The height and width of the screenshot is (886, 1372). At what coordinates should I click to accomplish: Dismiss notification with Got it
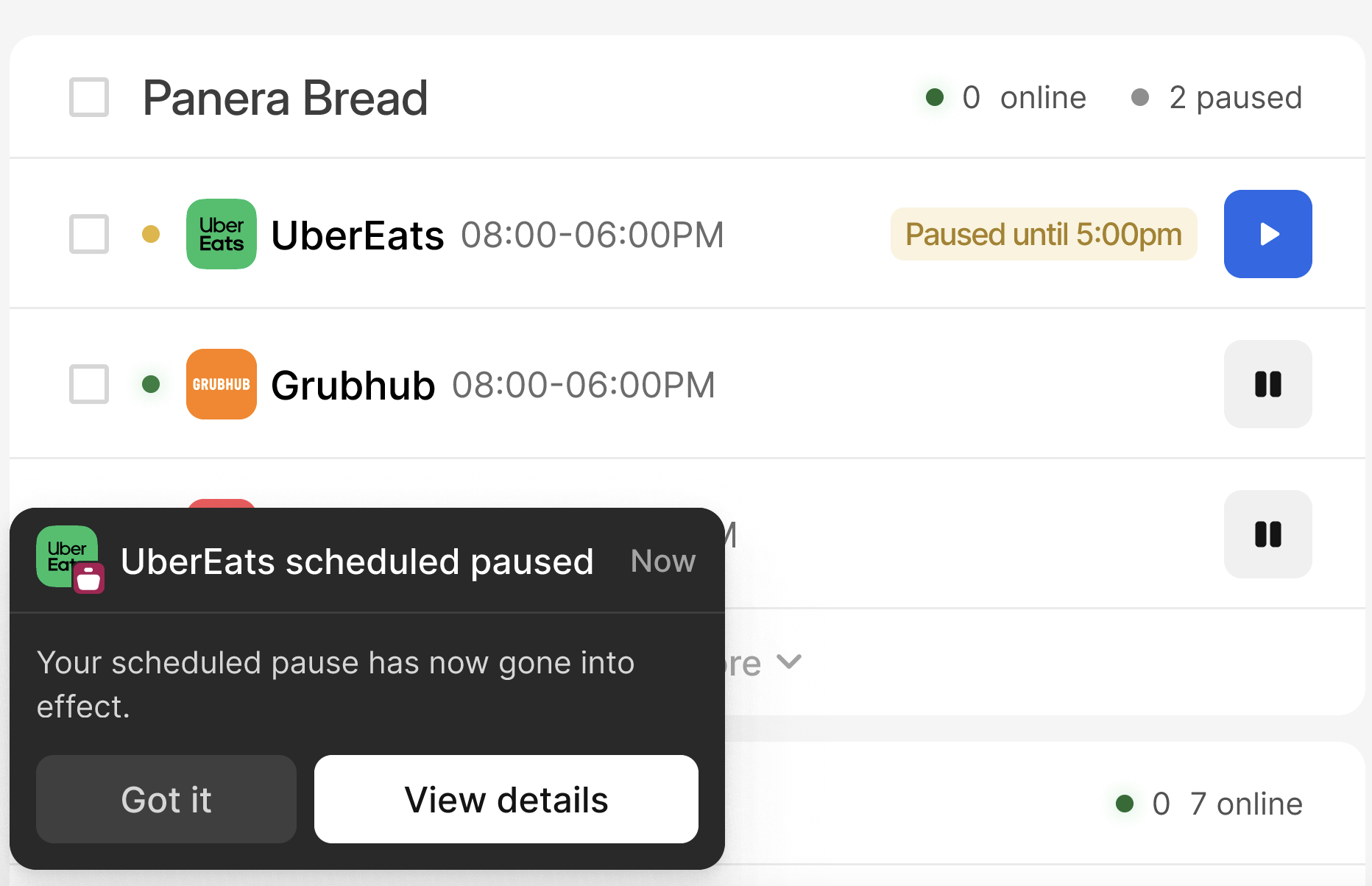coord(166,799)
